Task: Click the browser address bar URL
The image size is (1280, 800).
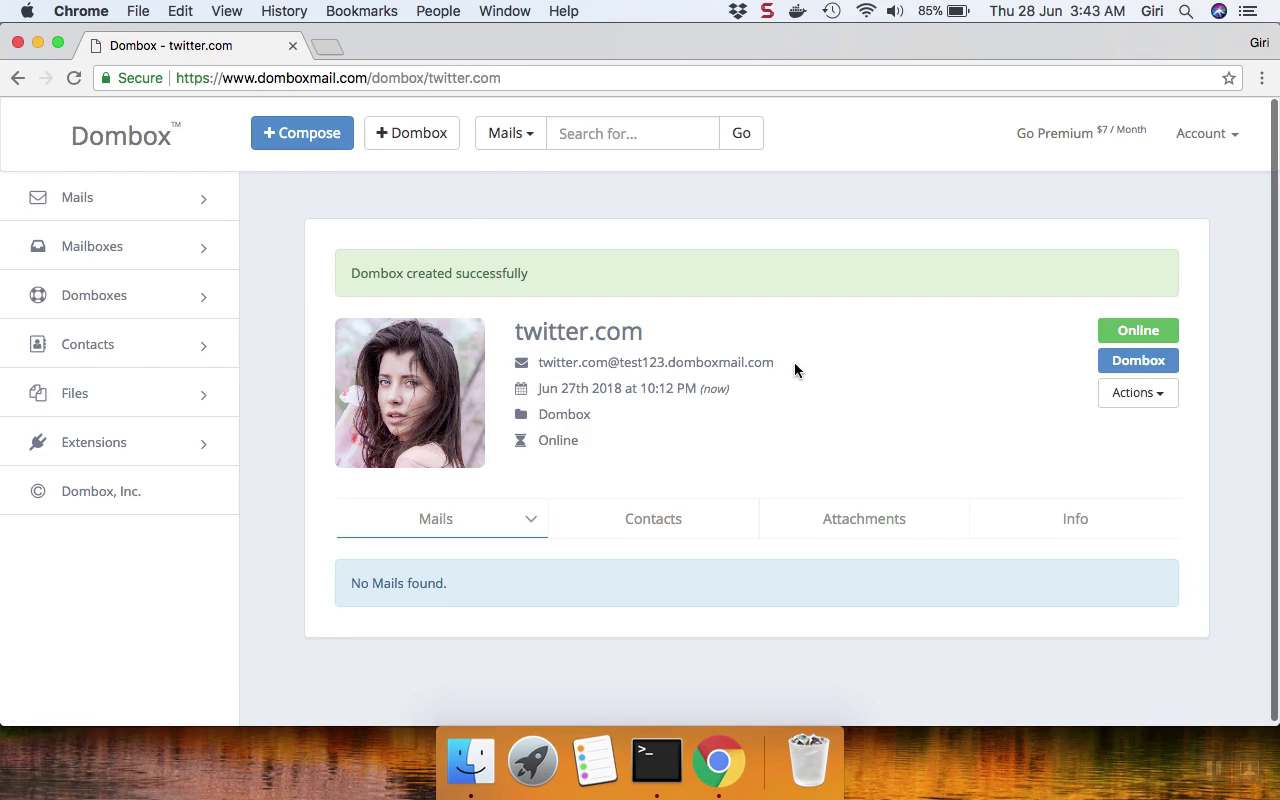Action: [x=338, y=78]
